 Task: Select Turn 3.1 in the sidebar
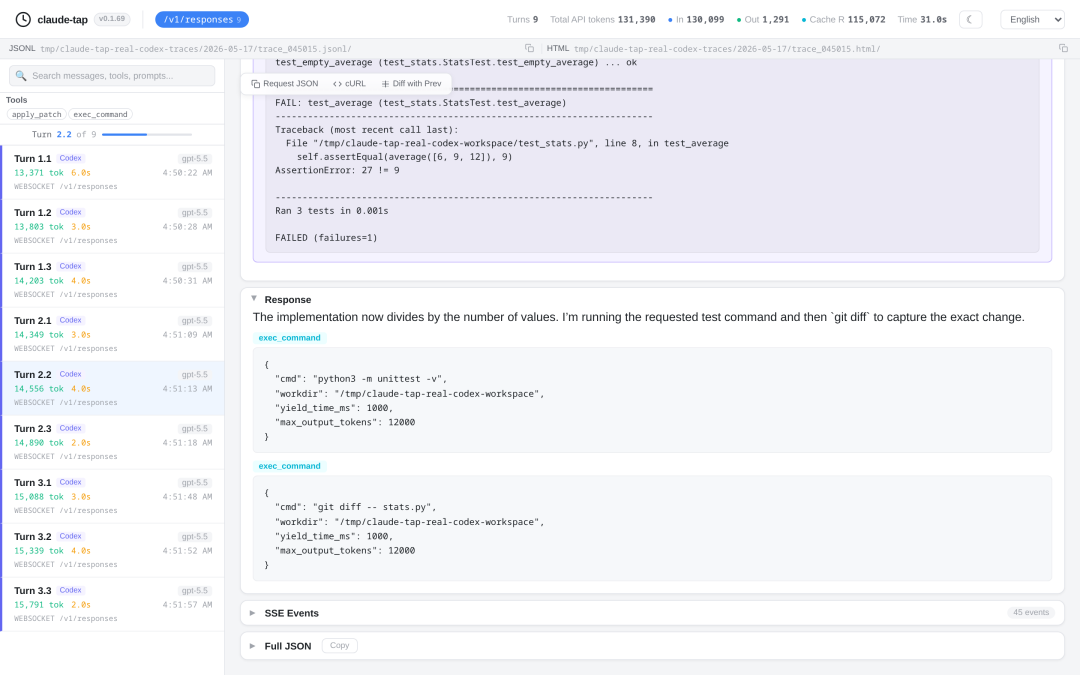[x=113, y=496]
